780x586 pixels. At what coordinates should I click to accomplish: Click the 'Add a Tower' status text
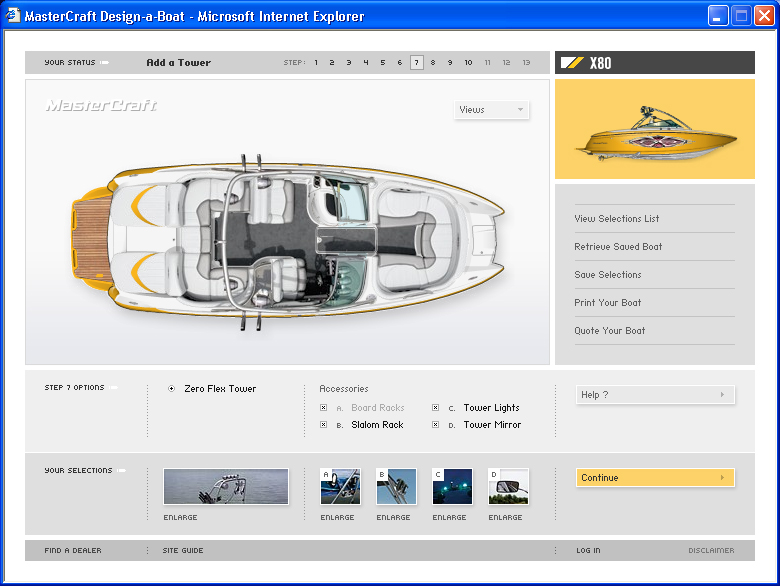click(x=179, y=63)
